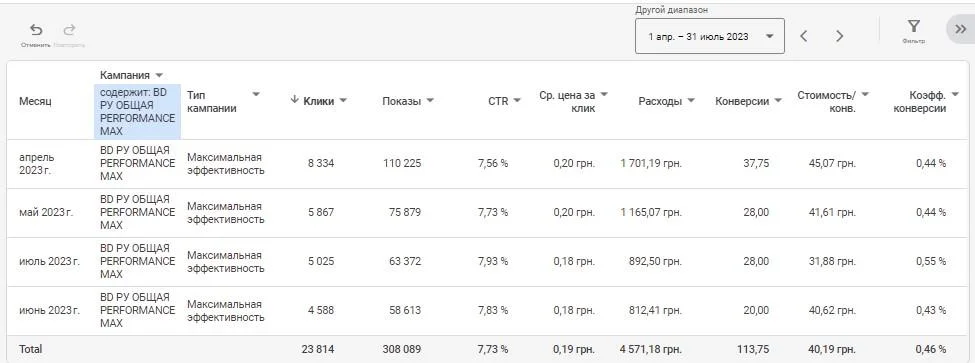
Task: Open the Коэфф. конверсии column dropdown arrow
Action: click(x=955, y=94)
